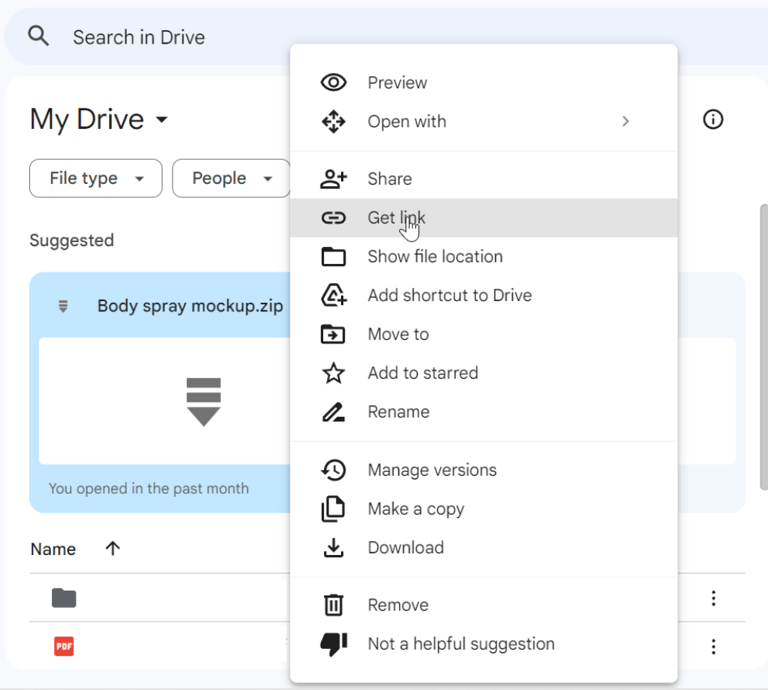Expand the Open with submenu chevron

pyautogui.click(x=625, y=121)
